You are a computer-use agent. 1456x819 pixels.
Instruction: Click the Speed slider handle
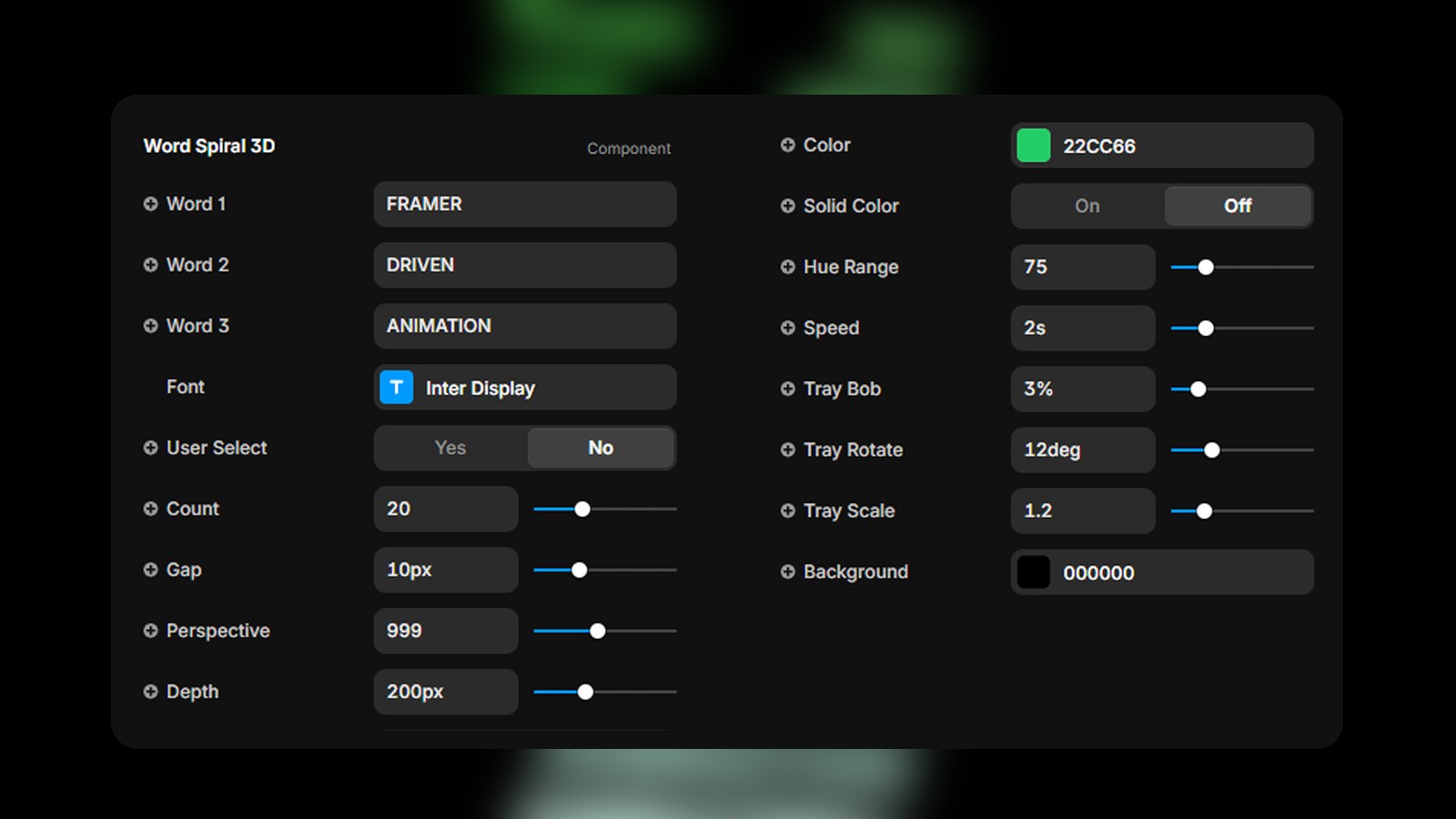tap(1206, 328)
